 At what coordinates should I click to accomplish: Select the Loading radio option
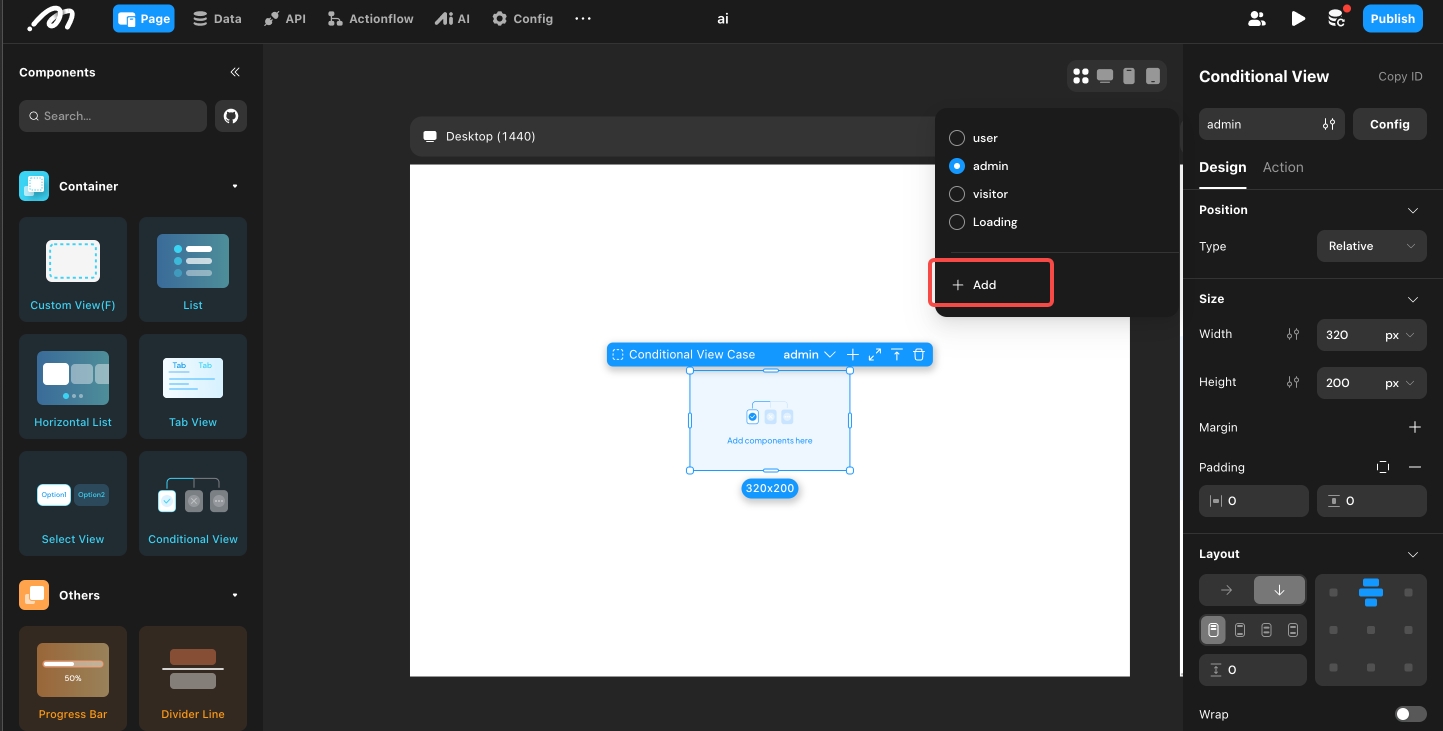point(957,222)
